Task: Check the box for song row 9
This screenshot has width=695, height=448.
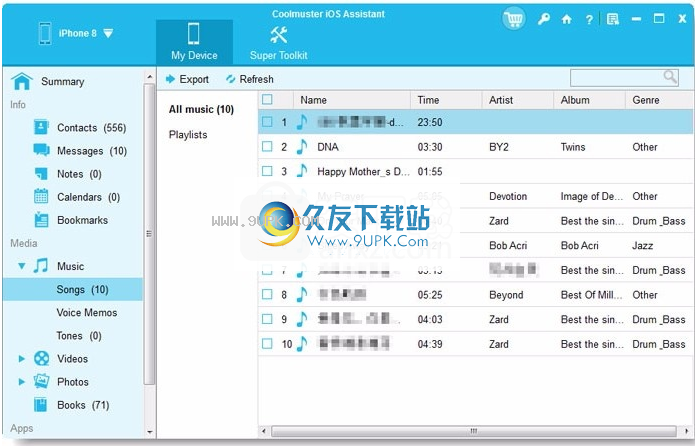Action: tap(267, 319)
